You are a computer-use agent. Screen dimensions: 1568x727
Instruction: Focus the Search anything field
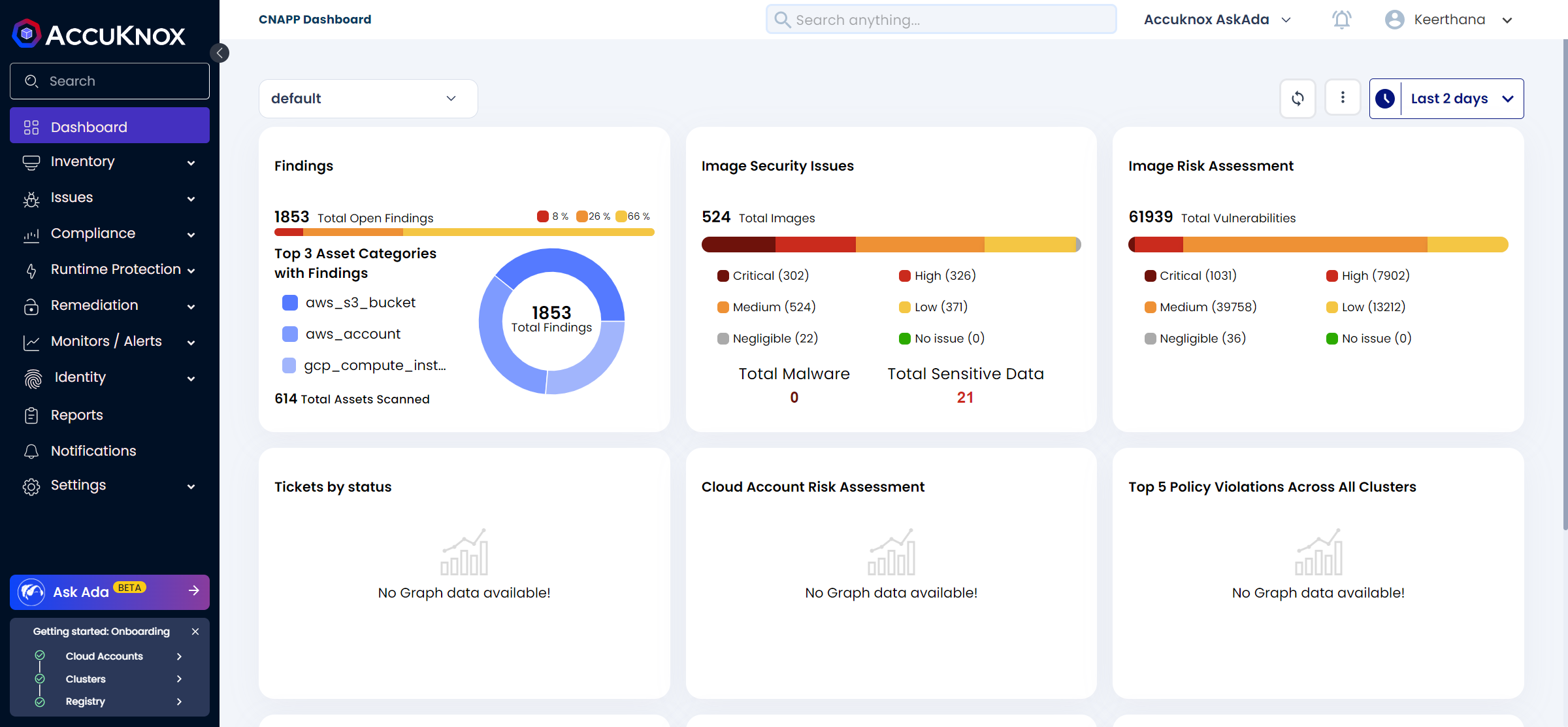point(941,20)
